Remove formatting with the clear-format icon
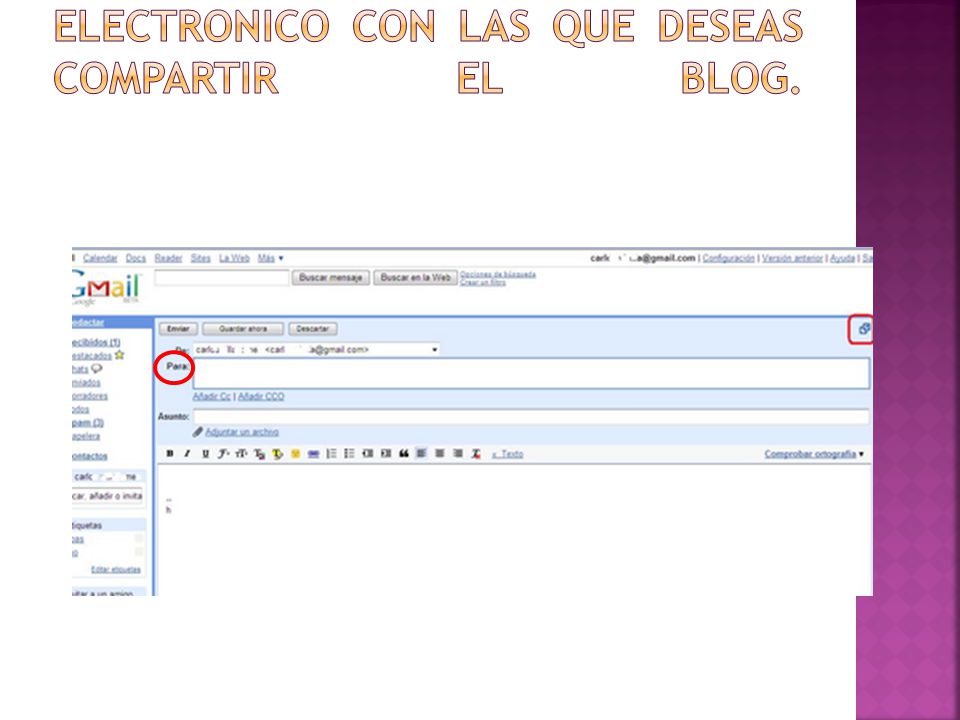The width and height of the screenshot is (960, 720). point(476,454)
